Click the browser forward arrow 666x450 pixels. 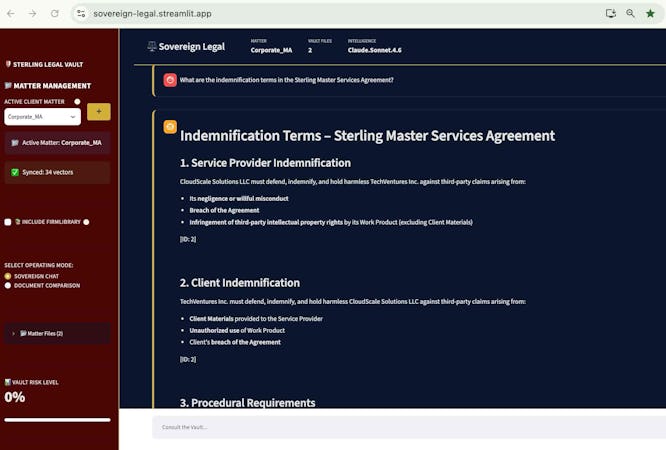pyautogui.click(x=32, y=14)
